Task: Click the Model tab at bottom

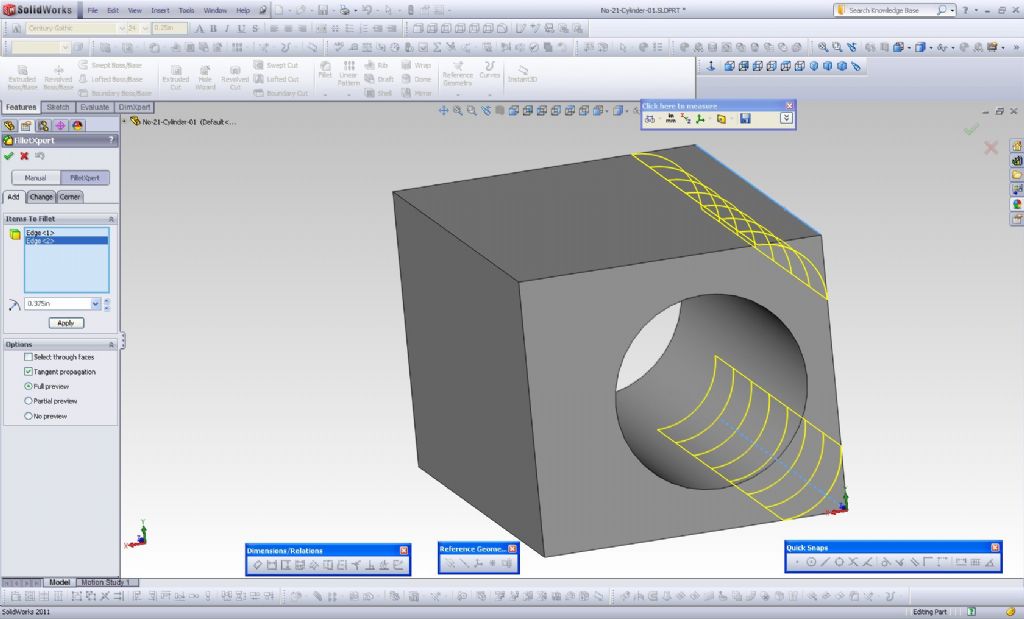Action: (59, 582)
